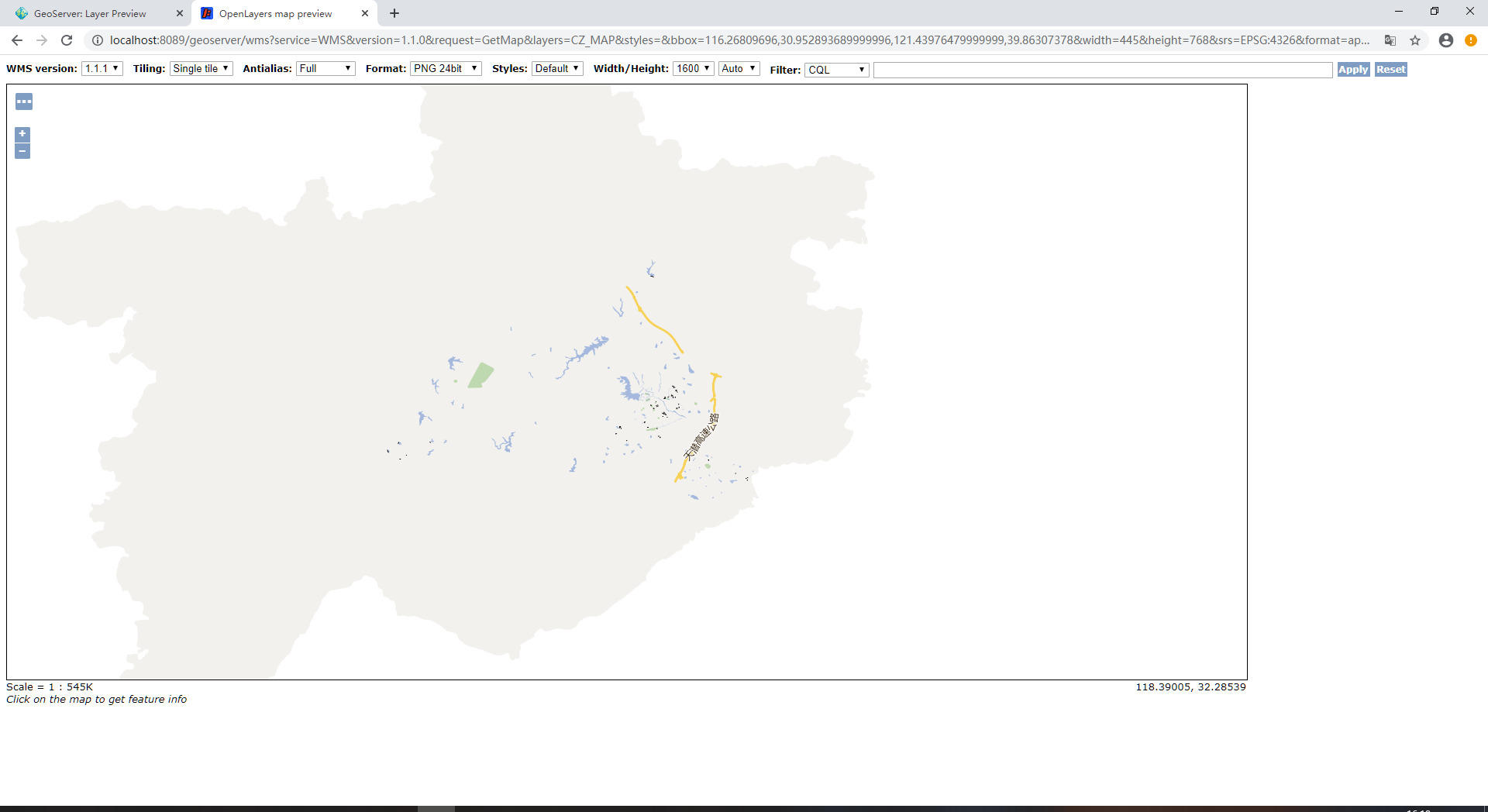
Task: Expand the map options panel via the ellipsis control
Action: coord(23,101)
